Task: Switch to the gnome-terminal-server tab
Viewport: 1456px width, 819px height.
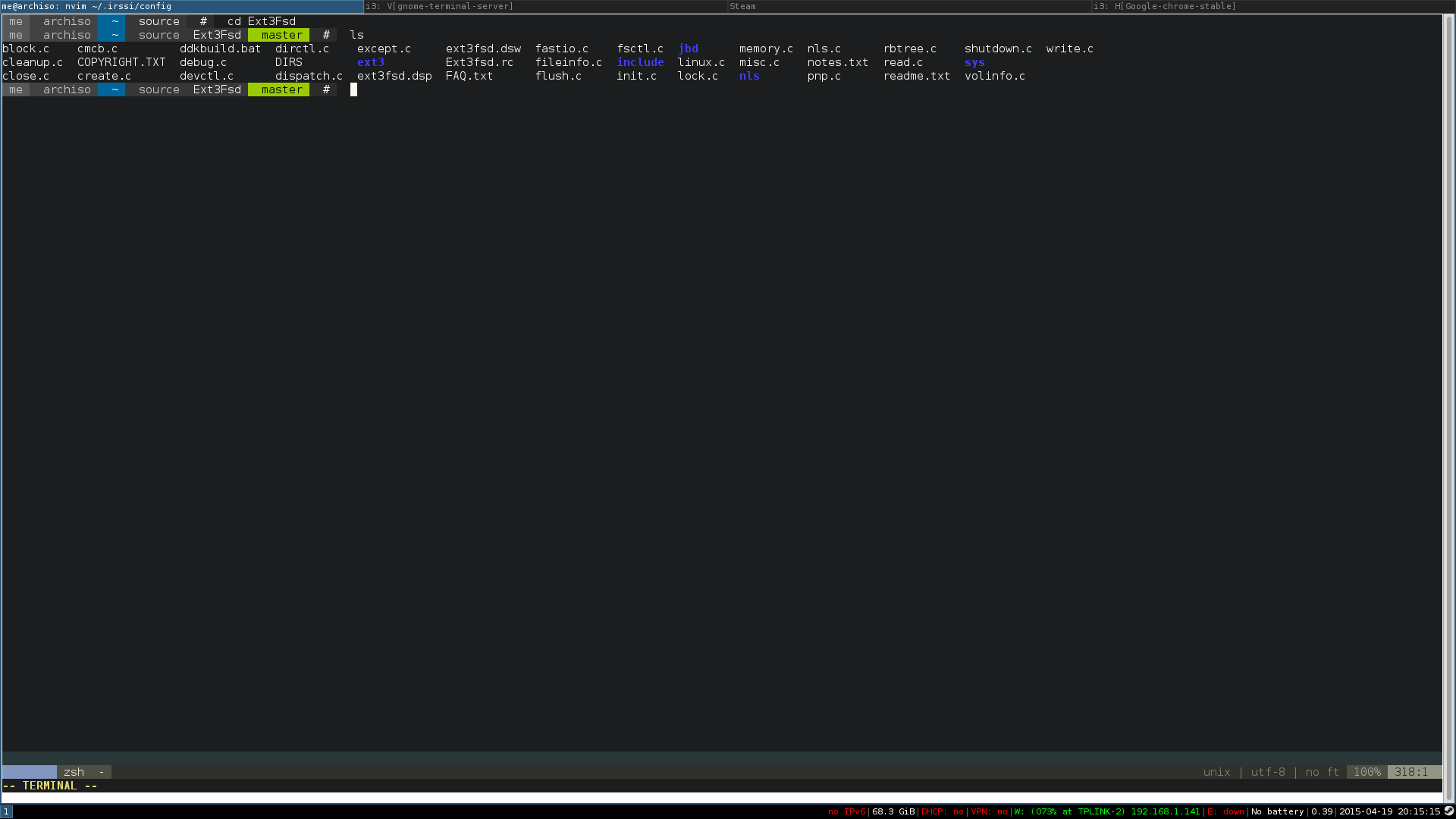Action: point(546,6)
